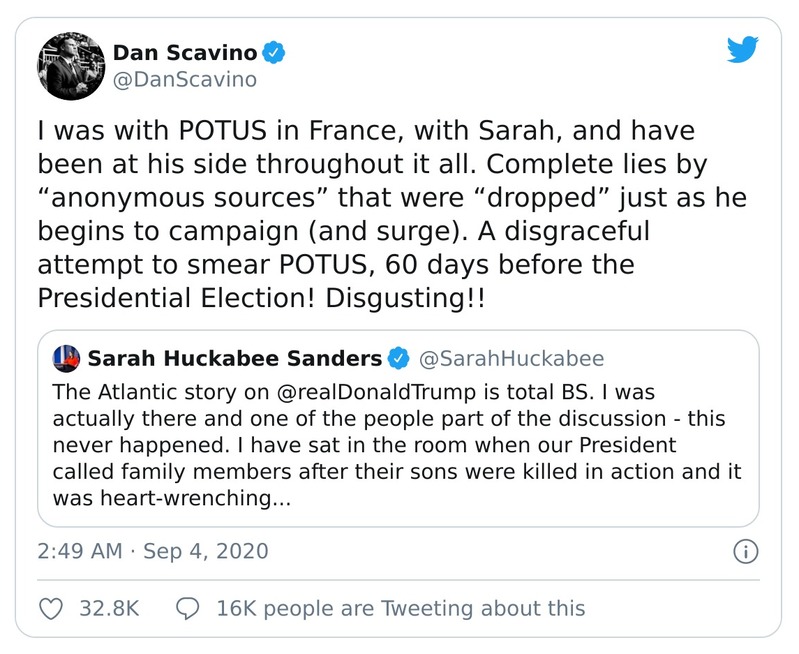Open the Sarah Huckabee Sanders name link
The width and height of the screenshot is (799, 654).
234,358
